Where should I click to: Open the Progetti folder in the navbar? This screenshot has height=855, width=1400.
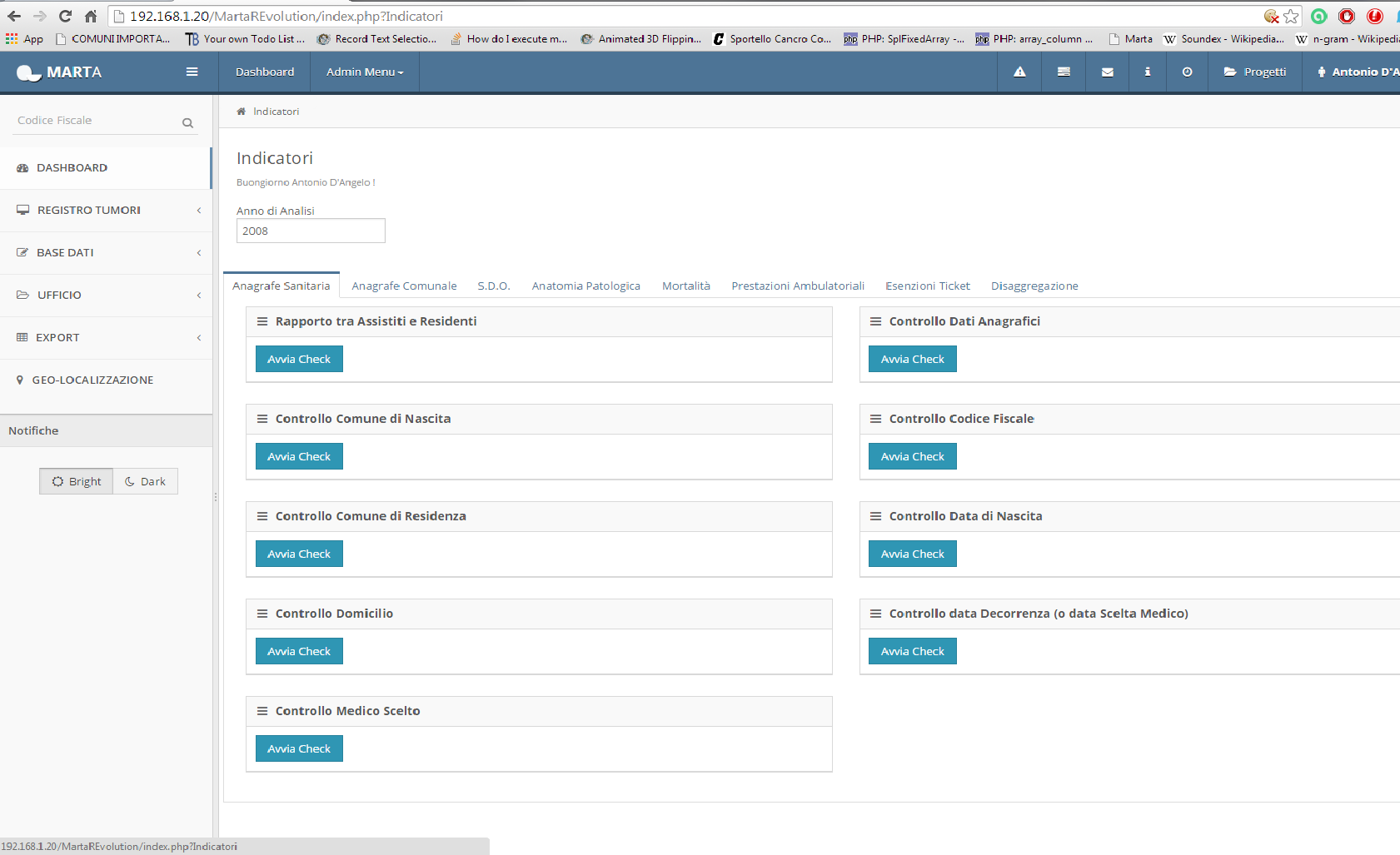click(x=1254, y=72)
